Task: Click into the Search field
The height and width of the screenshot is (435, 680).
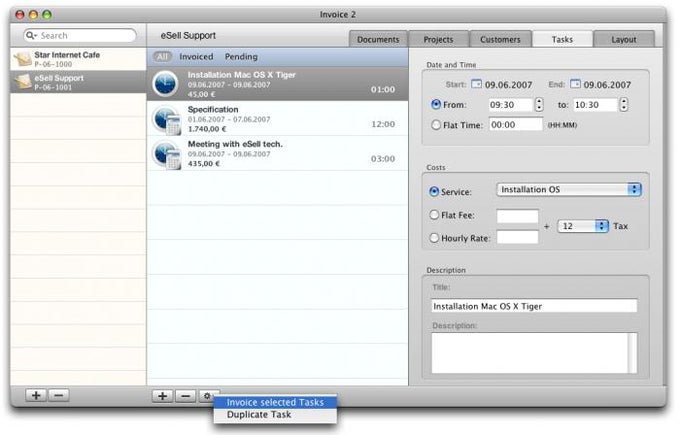Action: pos(80,35)
